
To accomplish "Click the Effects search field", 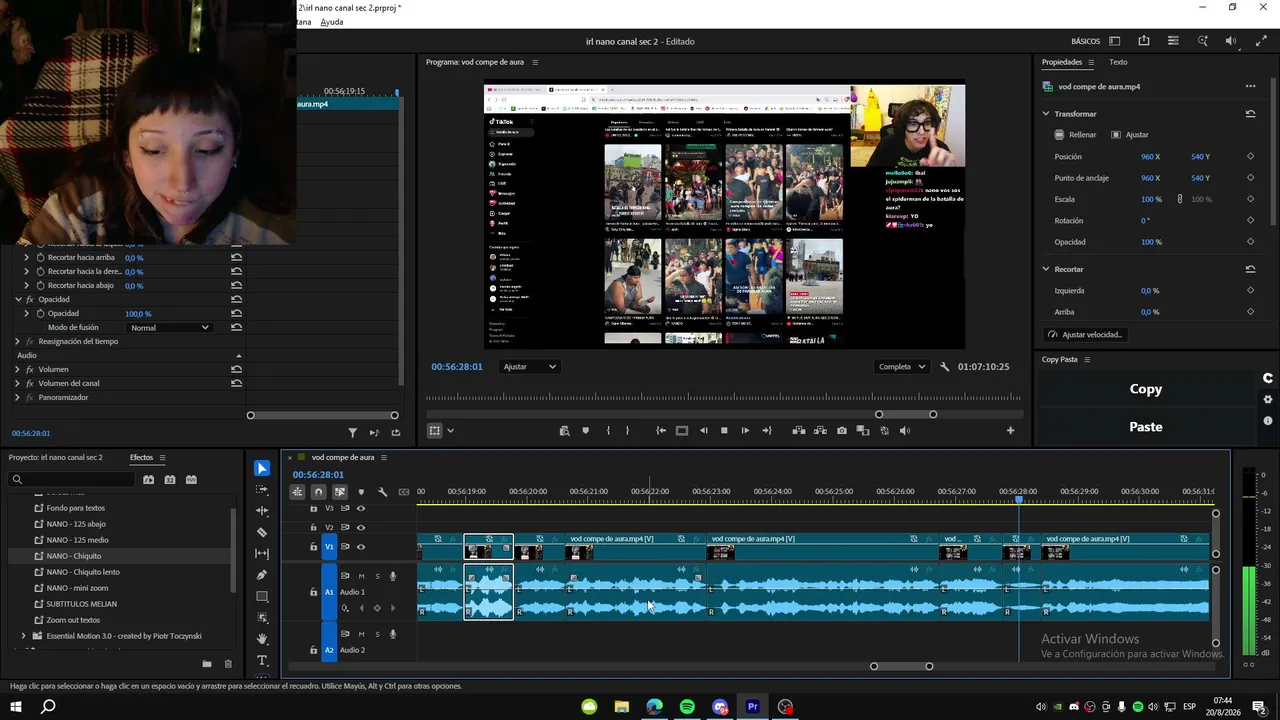I will 71,480.
